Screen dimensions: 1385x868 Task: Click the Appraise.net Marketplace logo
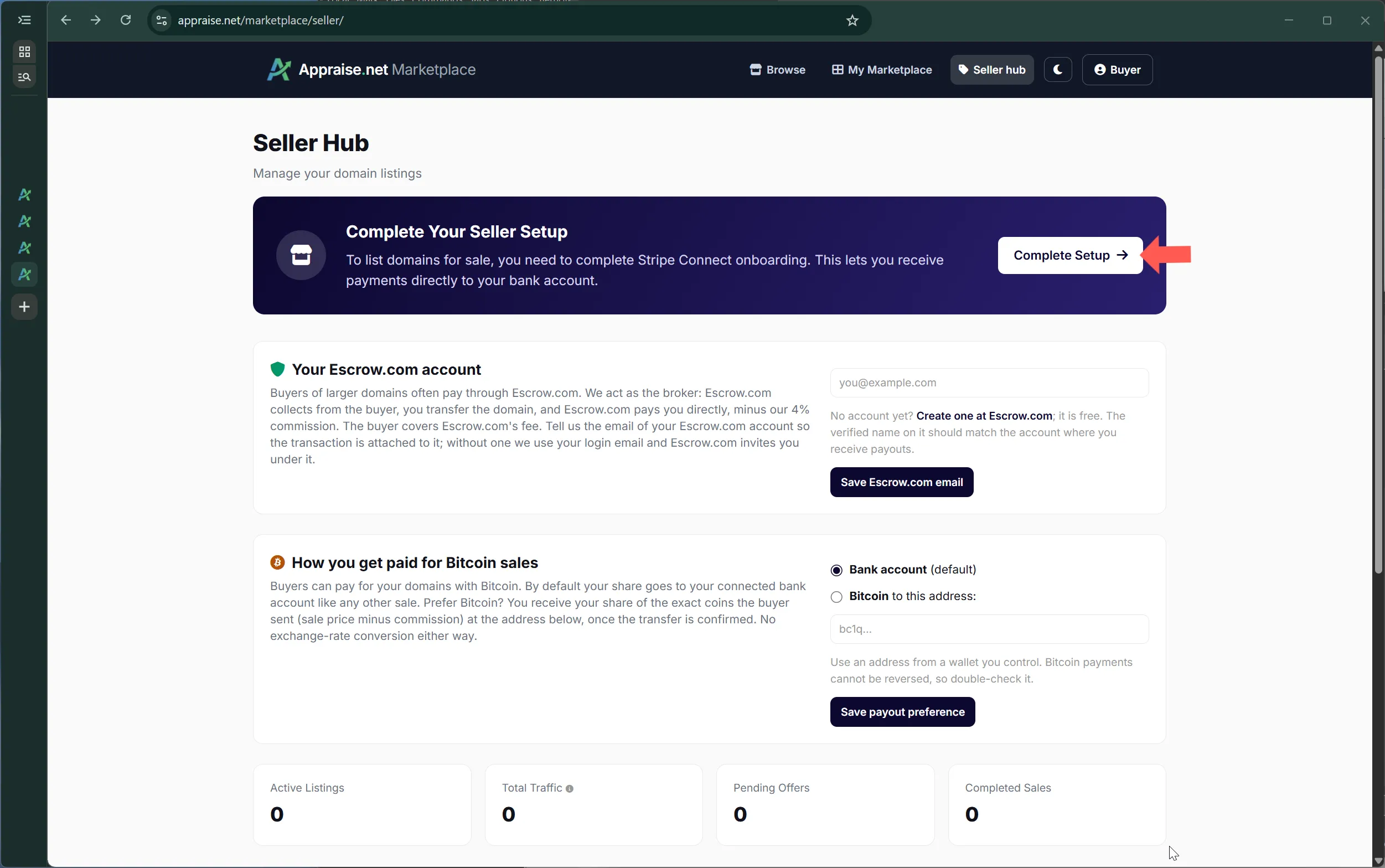(x=371, y=69)
